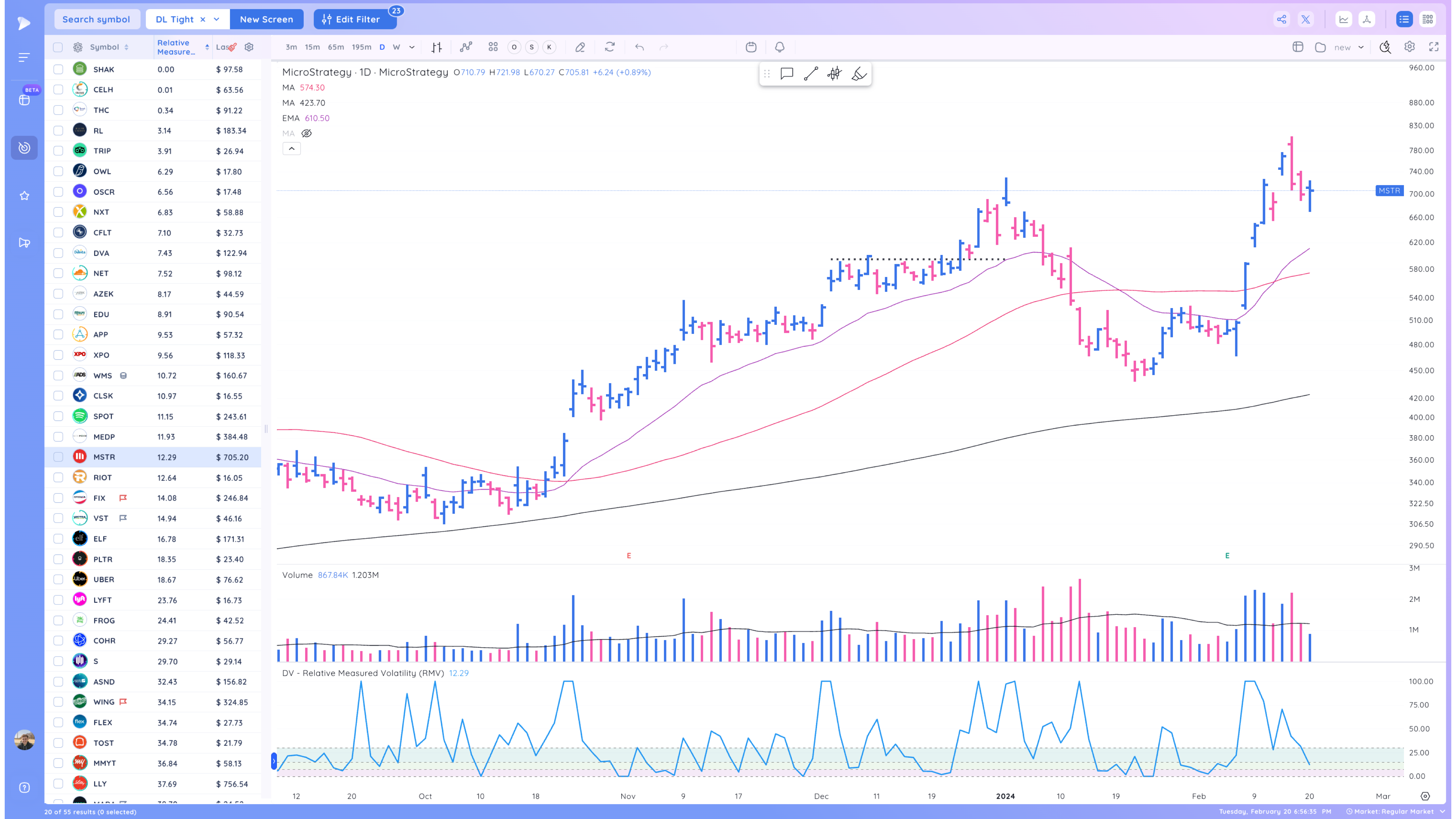Open the favorites star in sidebar

(x=24, y=196)
